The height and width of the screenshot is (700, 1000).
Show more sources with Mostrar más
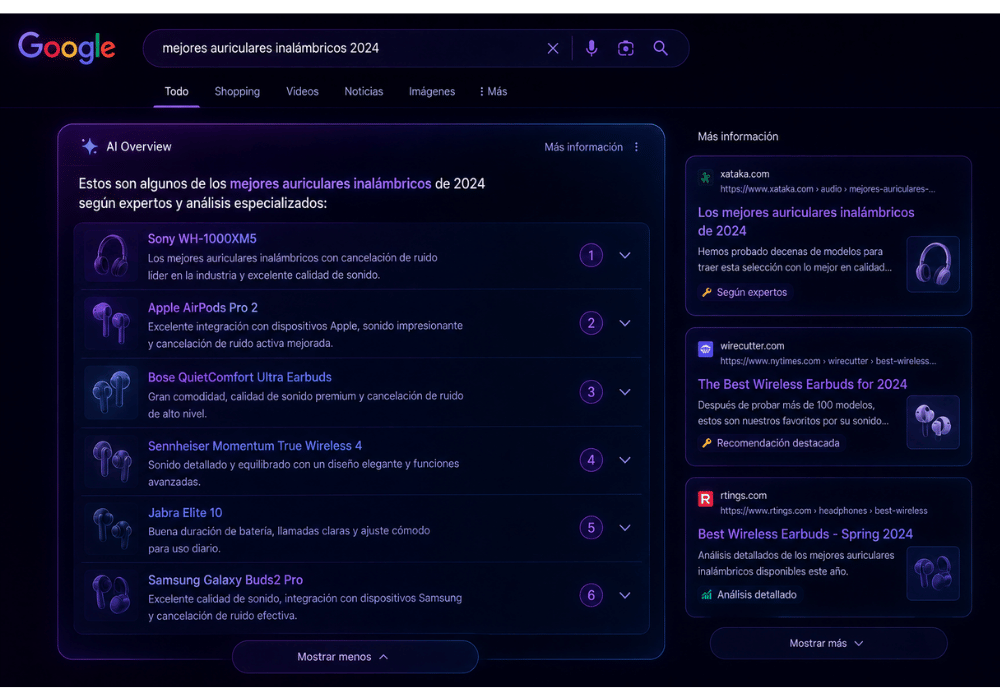(x=828, y=643)
